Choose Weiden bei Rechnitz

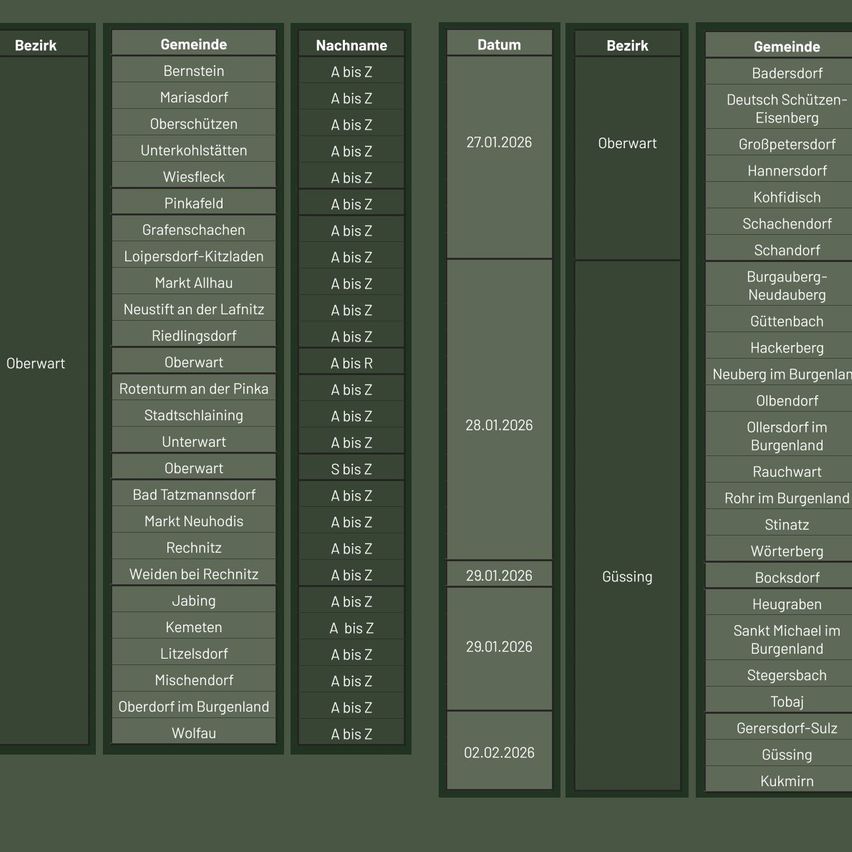pyautogui.click(x=193, y=573)
